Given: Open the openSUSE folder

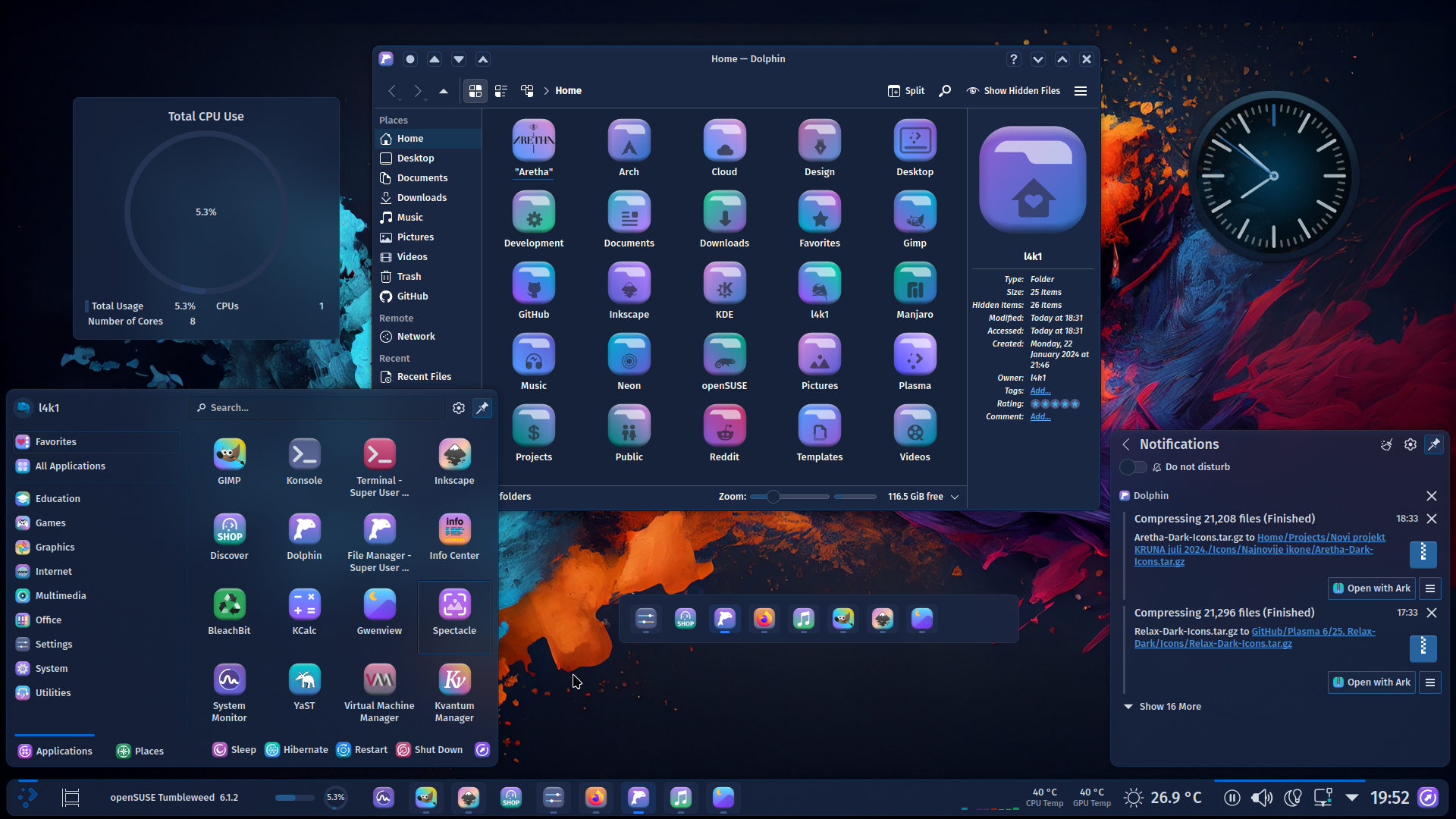Looking at the screenshot, I should 724,362.
